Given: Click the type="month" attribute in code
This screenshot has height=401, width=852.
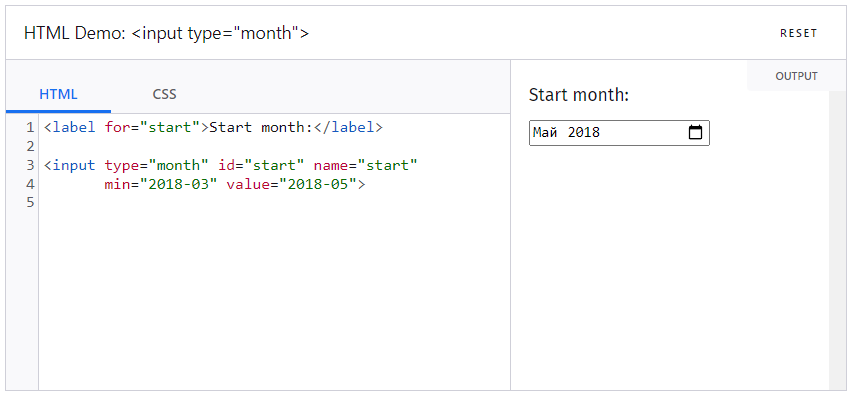Looking at the screenshot, I should (x=156, y=165).
